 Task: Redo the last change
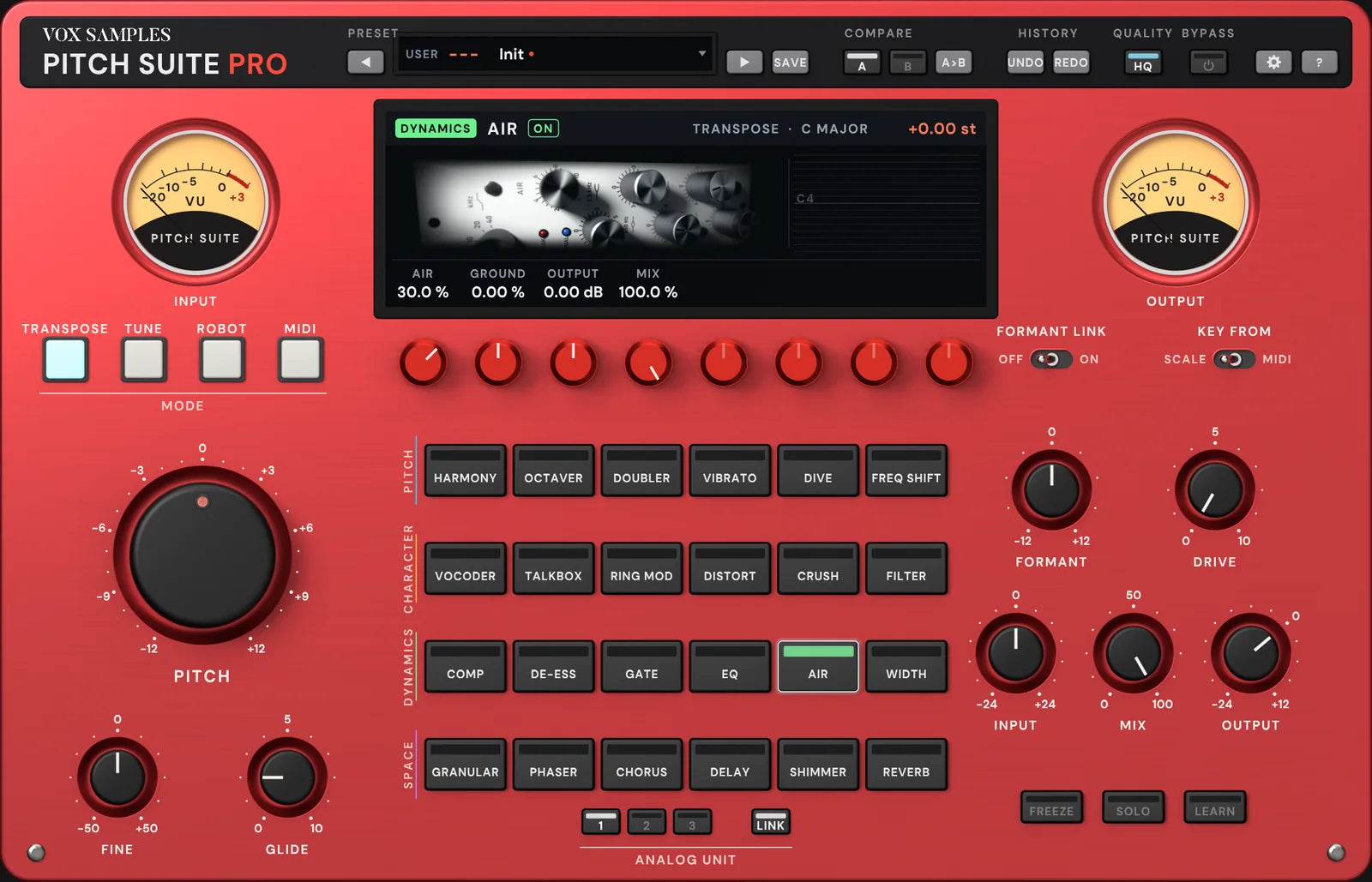(1071, 63)
